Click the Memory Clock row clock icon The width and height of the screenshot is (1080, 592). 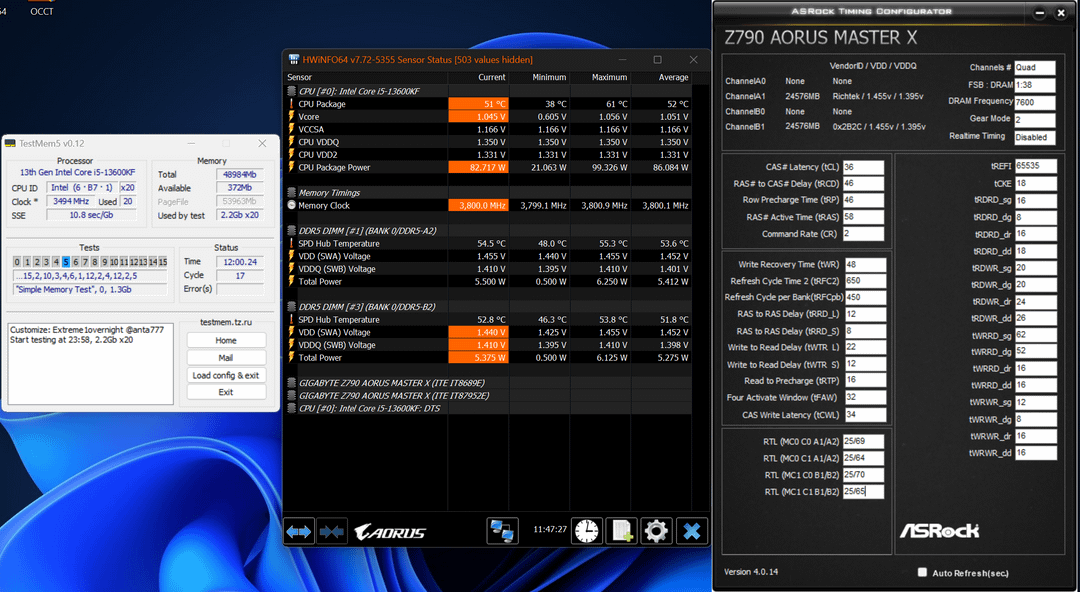(x=291, y=205)
